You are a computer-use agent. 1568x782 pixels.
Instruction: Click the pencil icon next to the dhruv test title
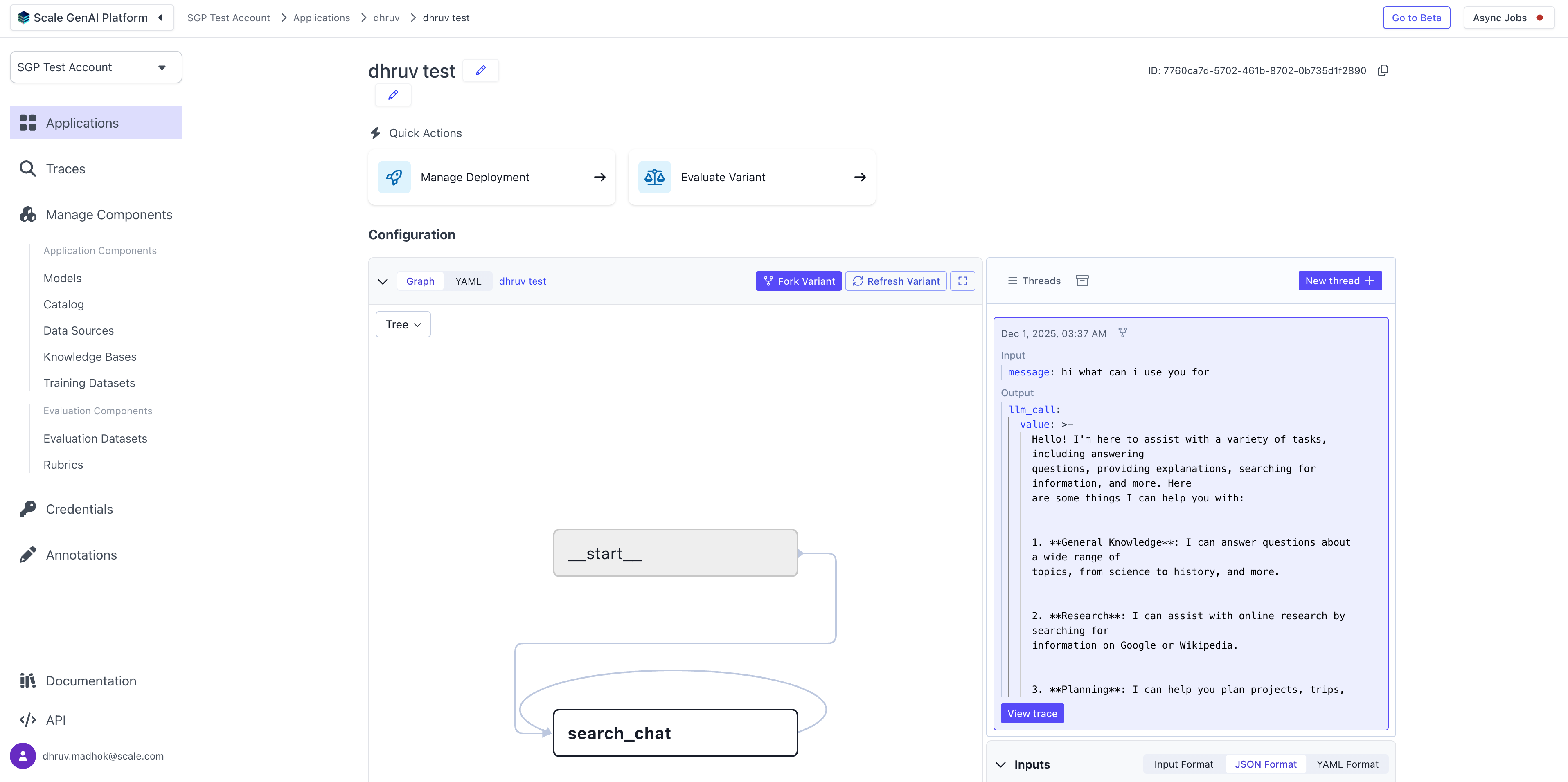pos(480,71)
